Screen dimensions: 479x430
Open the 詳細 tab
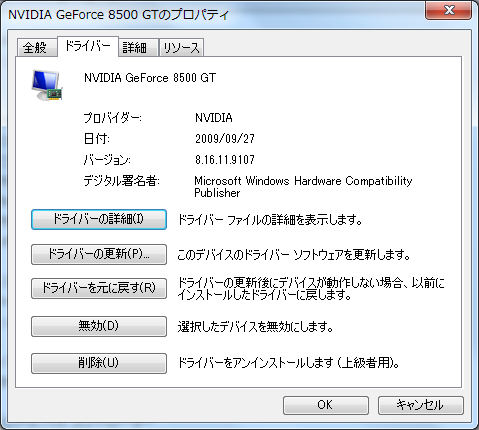(138, 47)
